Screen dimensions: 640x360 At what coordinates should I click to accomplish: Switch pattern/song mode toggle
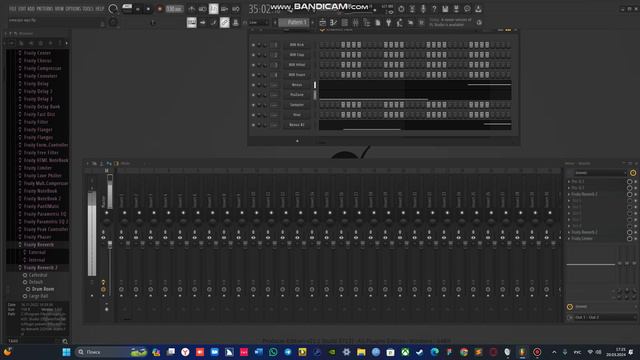click(127, 9)
